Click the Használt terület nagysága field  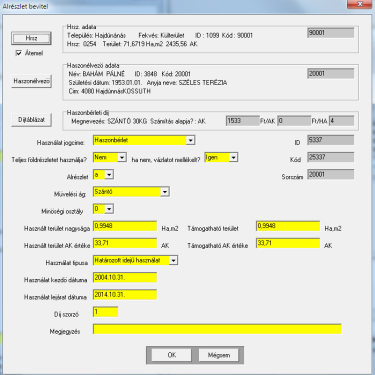click(125, 226)
